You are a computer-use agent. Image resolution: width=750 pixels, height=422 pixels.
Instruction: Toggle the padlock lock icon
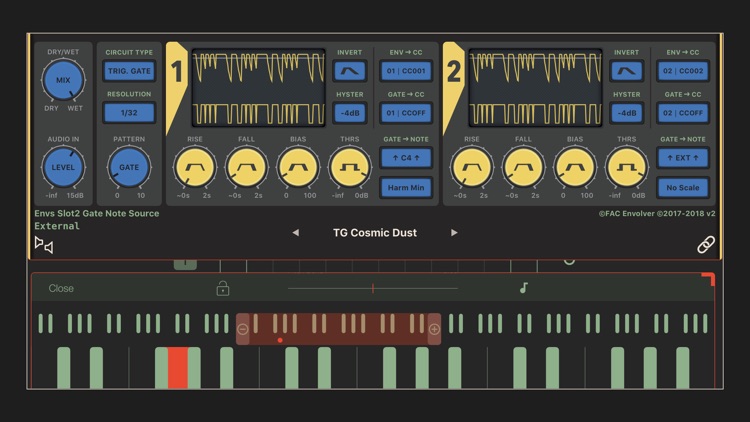(x=222, y=288)
